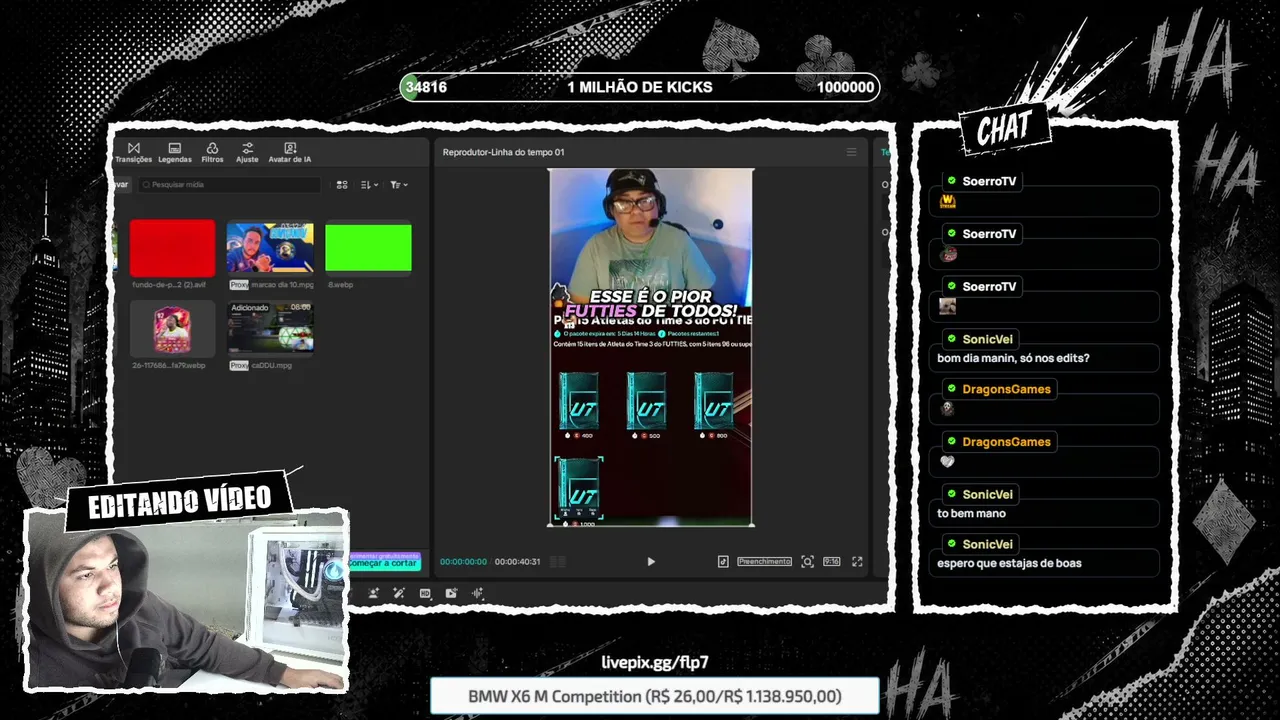Open the Legendas tab
Screen dimensions: 1280x720
point(175,152)
